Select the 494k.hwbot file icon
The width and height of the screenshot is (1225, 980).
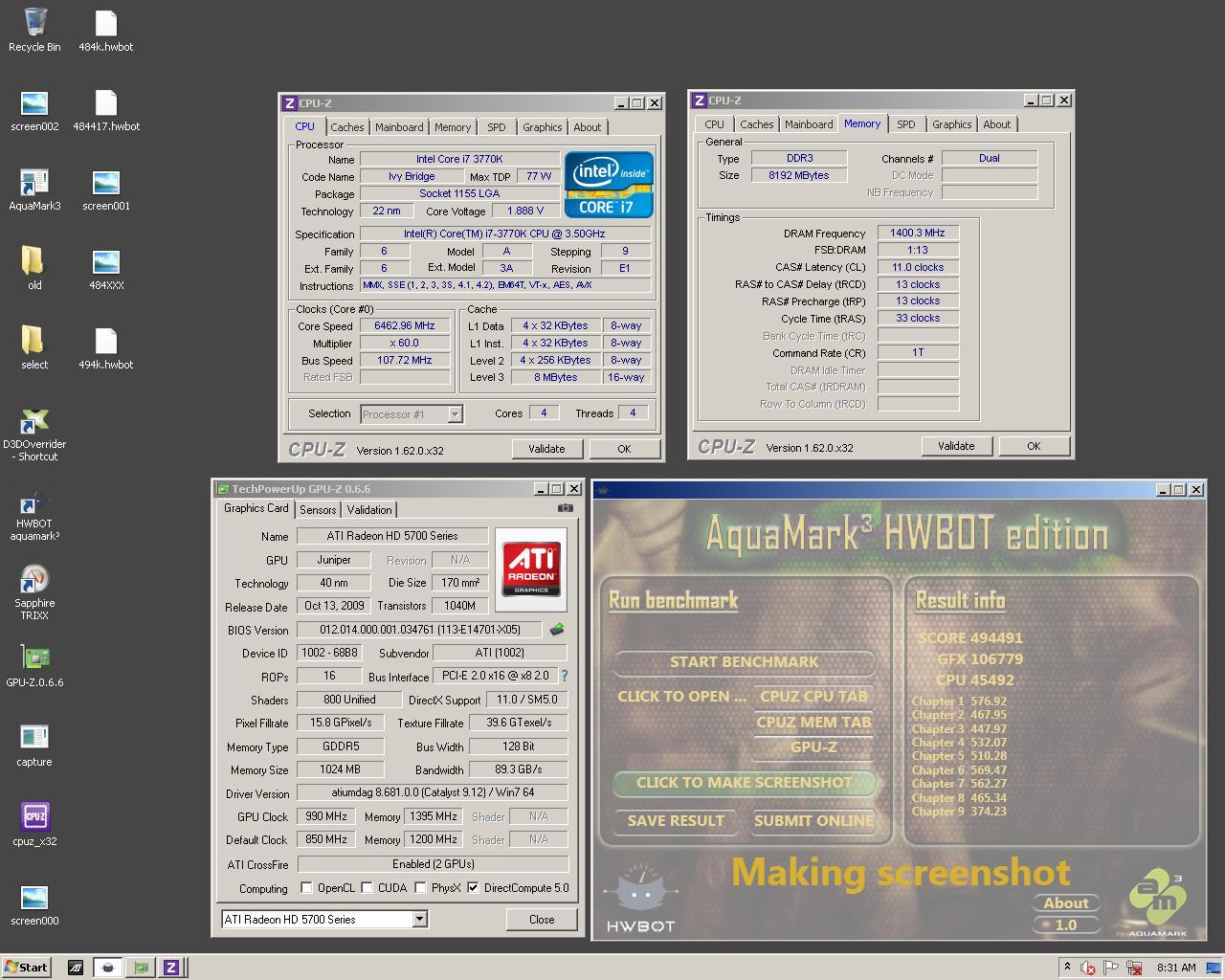[106, 348]
